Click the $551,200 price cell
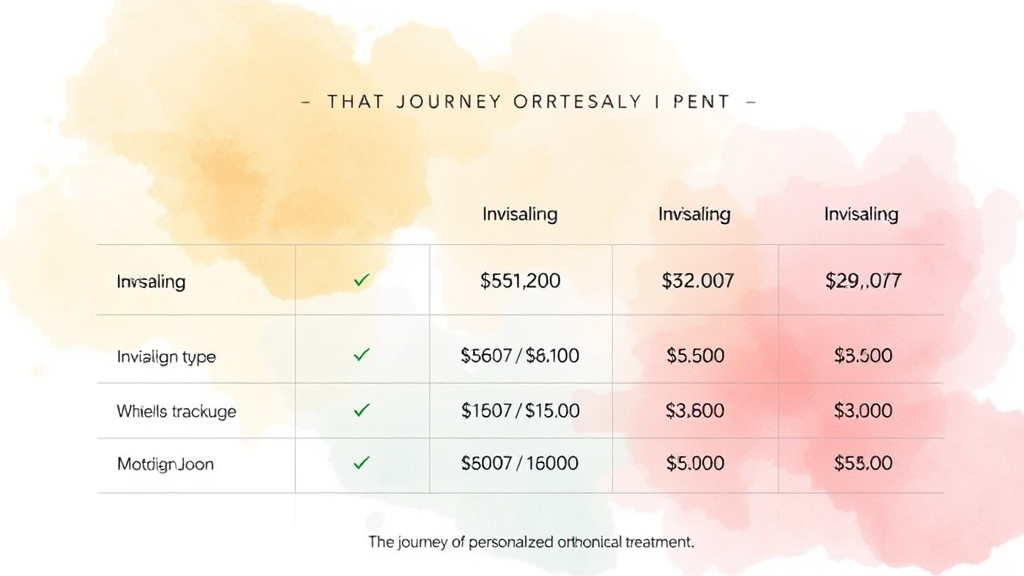The width and height of the screenshot is (1024, 576). pos(520,282)
